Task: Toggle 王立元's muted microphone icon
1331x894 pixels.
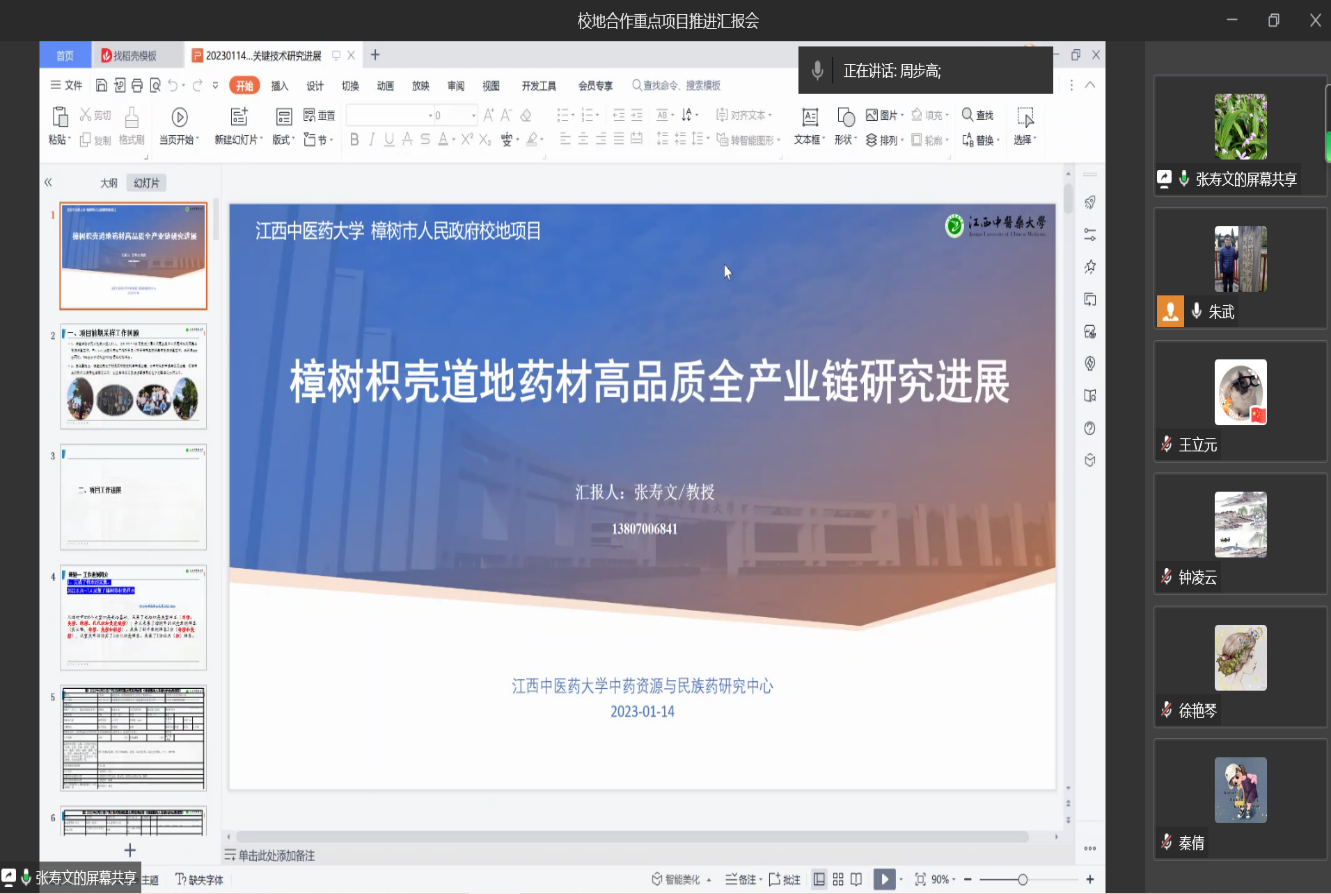Action: (x=1166, y=444)
